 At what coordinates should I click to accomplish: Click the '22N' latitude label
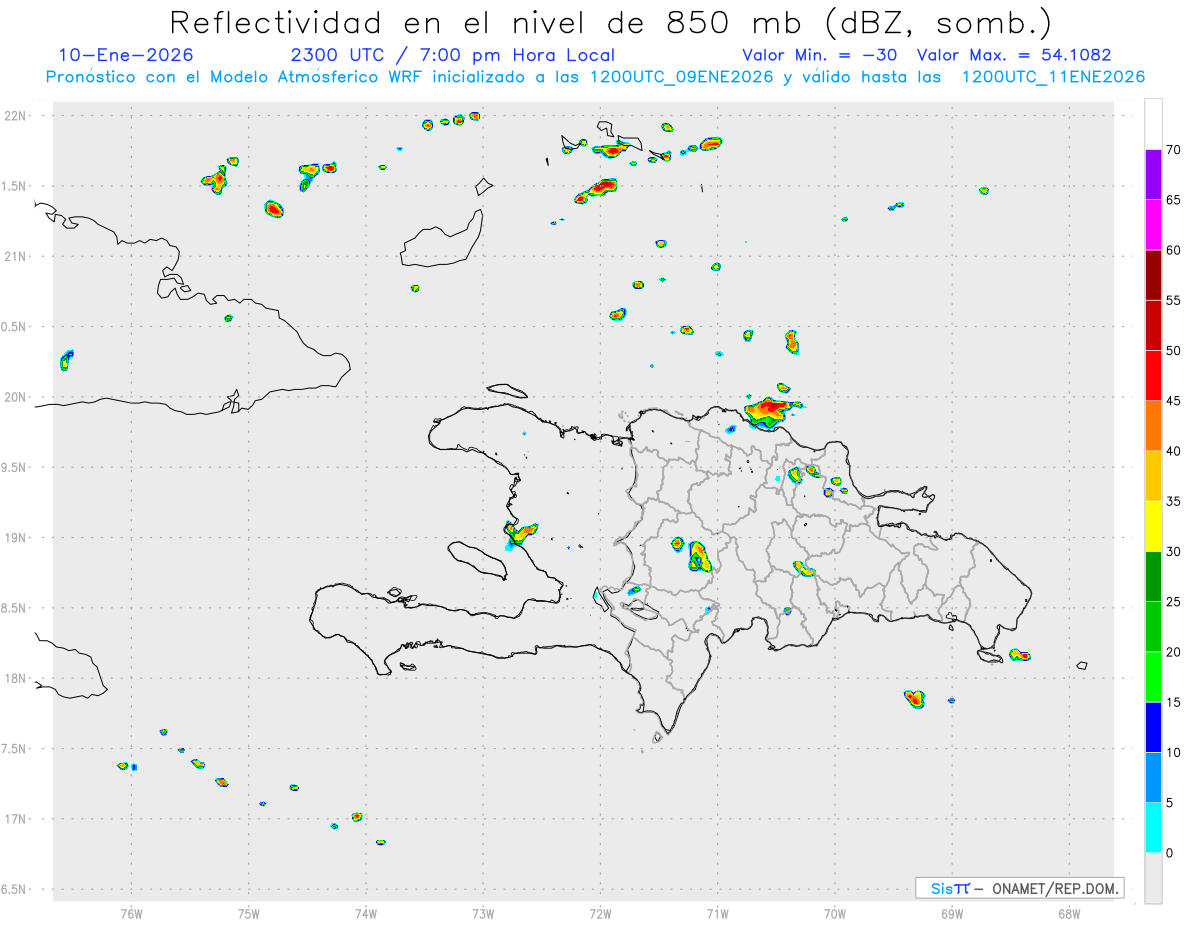point(17,116)
